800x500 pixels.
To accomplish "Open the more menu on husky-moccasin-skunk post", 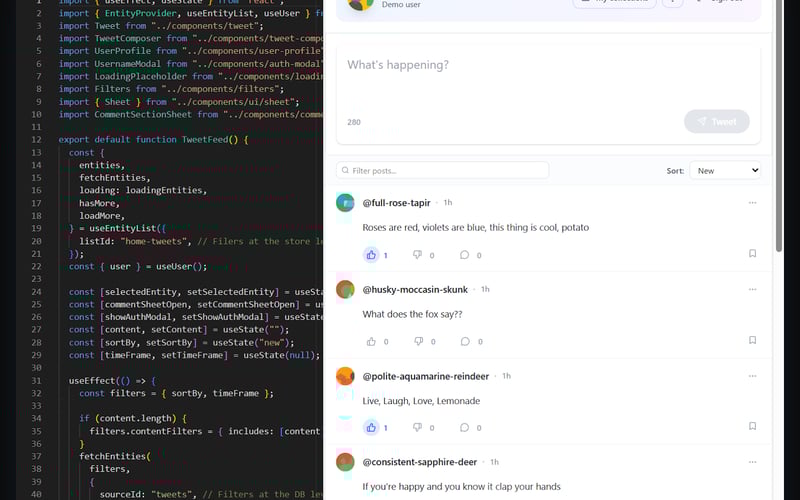I will 752,289.
